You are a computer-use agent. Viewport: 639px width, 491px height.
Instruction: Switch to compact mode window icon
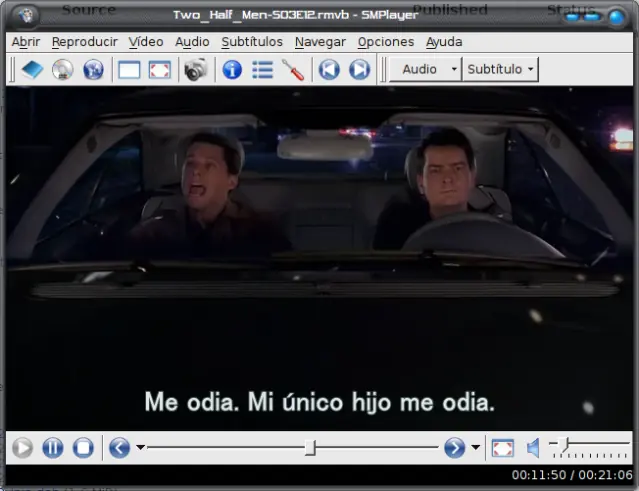pyautogui.click(x=129, y=70)
